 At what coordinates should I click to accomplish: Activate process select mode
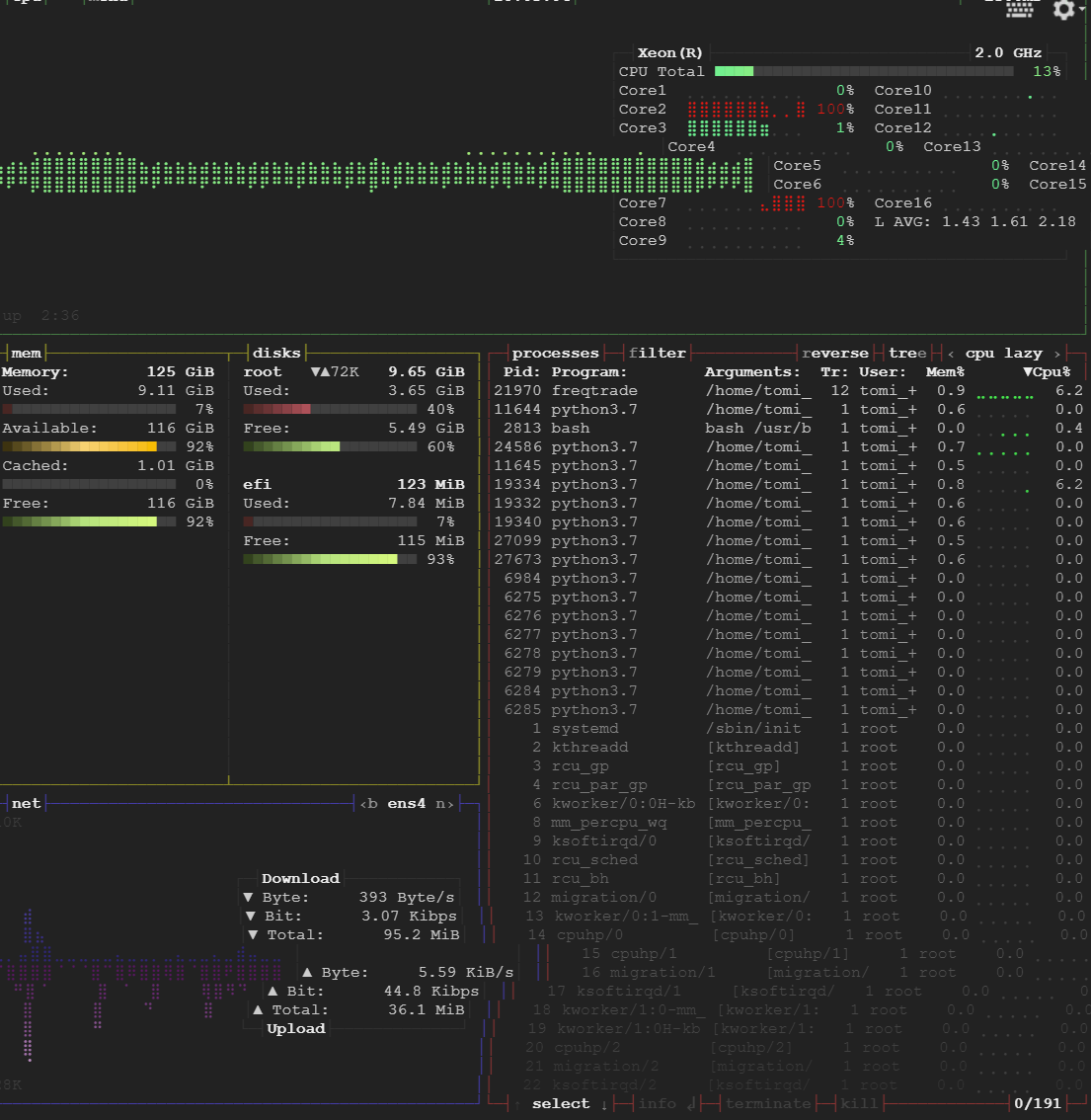pos(560,1103)
